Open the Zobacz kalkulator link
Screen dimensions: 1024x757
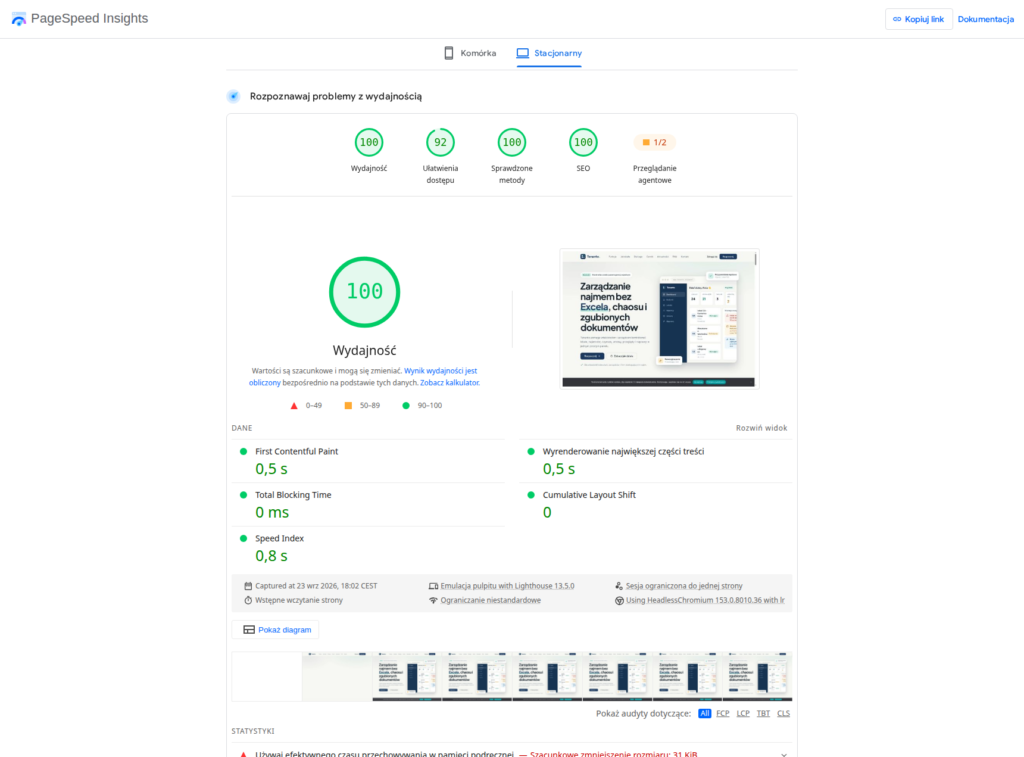point(449,383)
